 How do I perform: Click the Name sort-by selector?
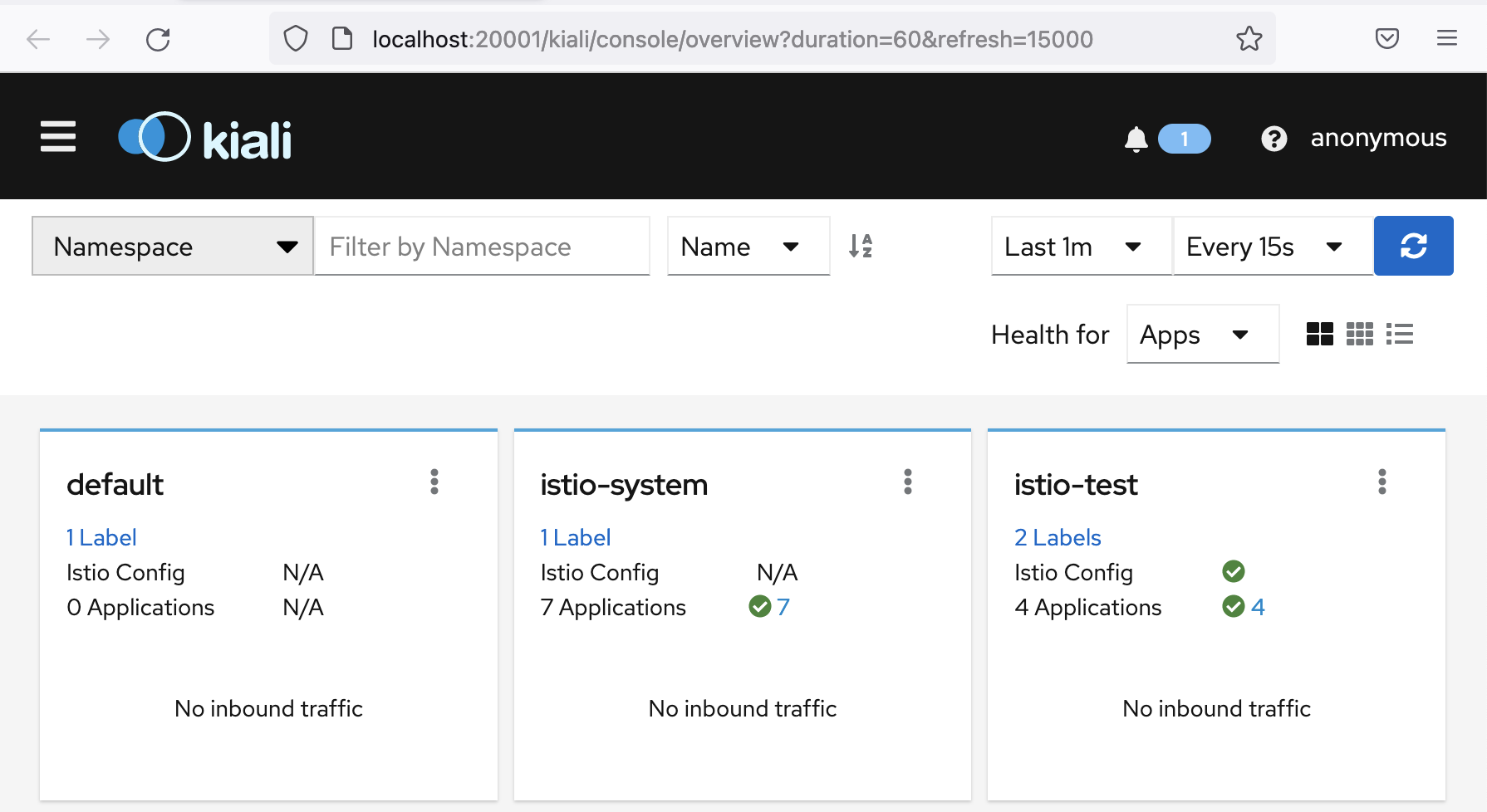[x=747, y=246]
